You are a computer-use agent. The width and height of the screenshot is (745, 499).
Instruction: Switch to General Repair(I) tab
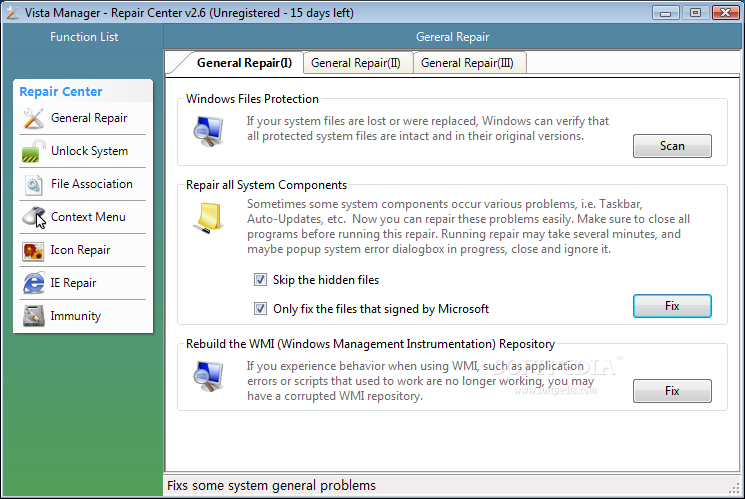pos(244,63)
